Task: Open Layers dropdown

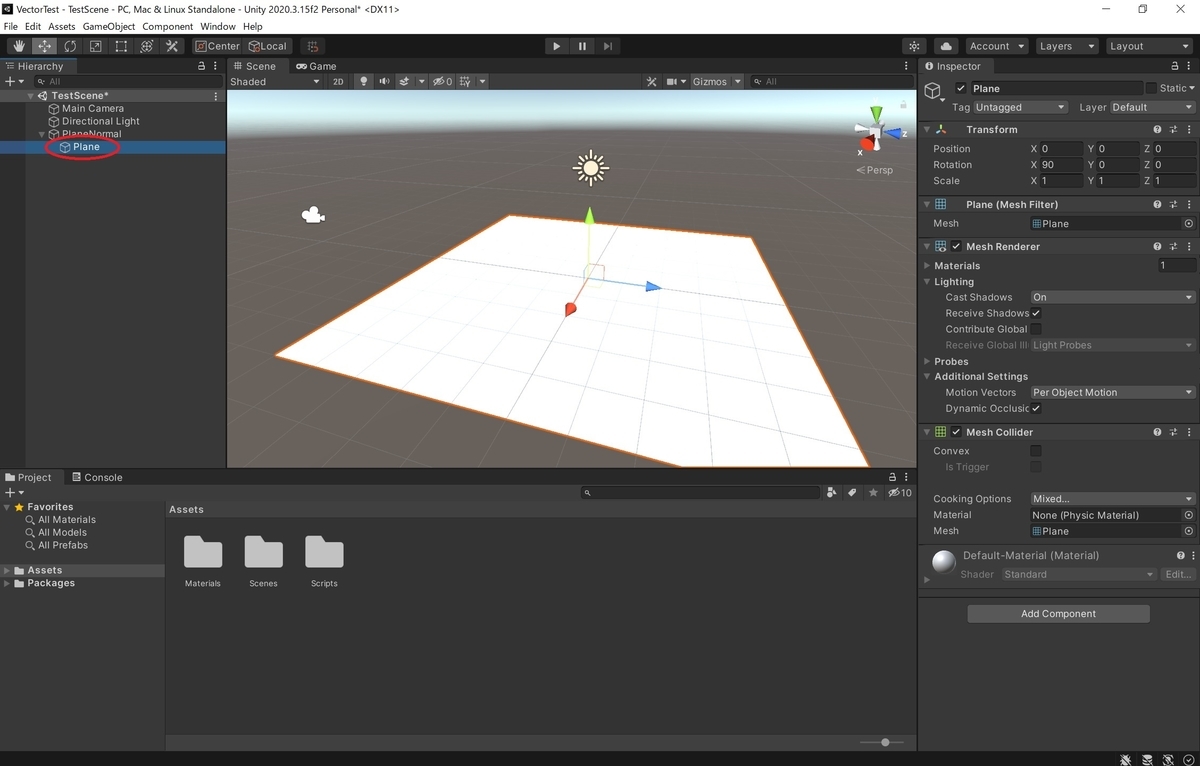Action: [x=1066, y=46]
